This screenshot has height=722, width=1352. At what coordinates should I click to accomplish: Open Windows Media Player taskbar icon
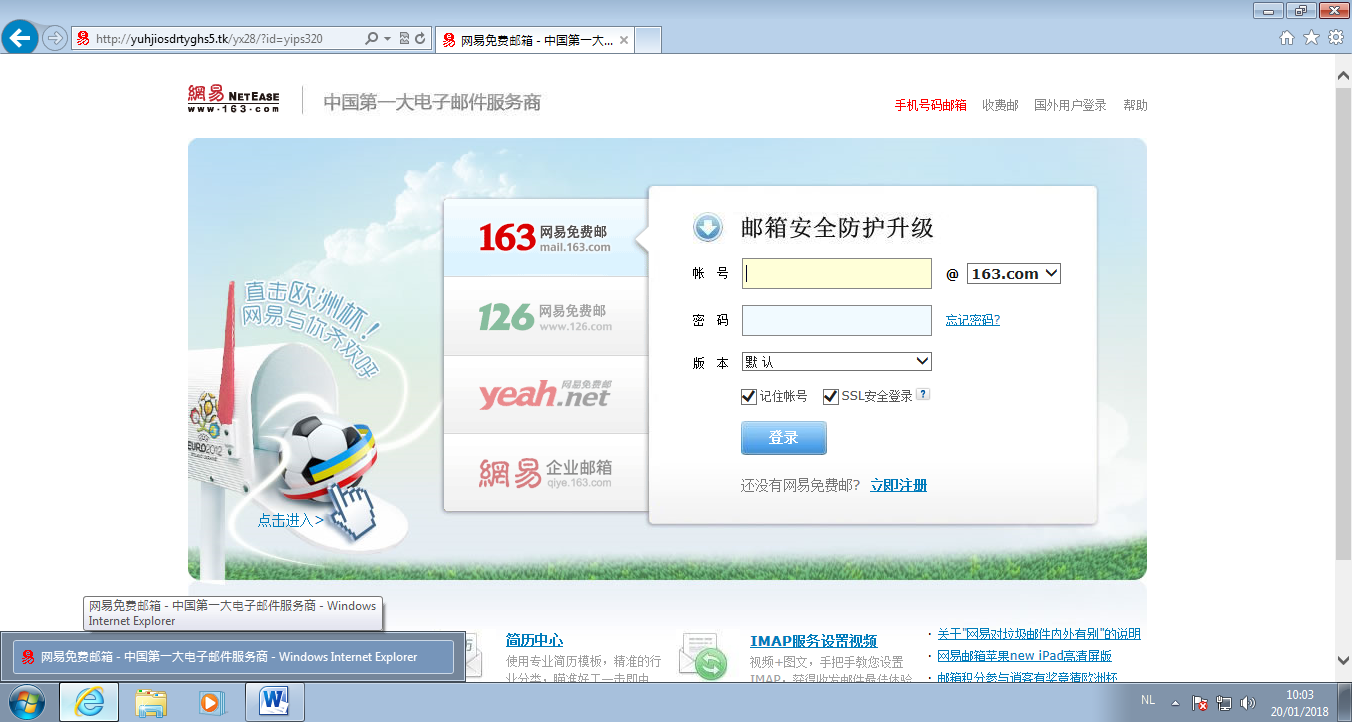click(212, 702)
